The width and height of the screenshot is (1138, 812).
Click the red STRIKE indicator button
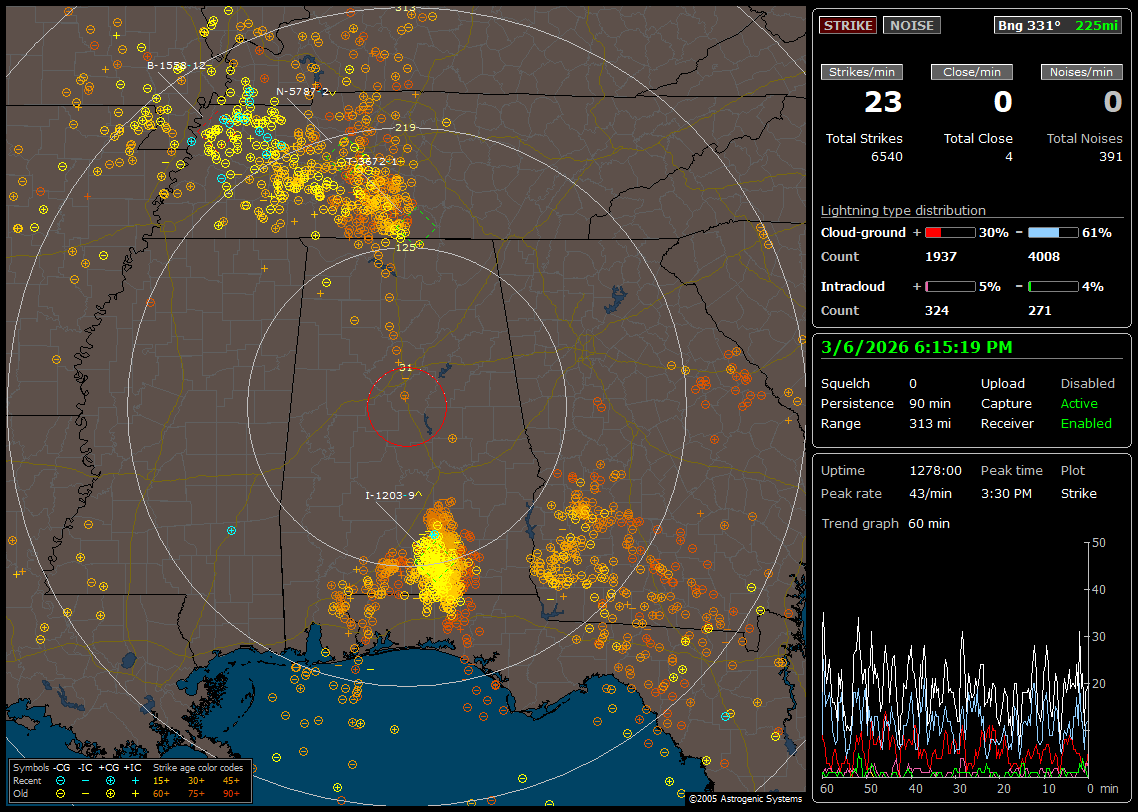pyautogui.click(x=848, y=25)
